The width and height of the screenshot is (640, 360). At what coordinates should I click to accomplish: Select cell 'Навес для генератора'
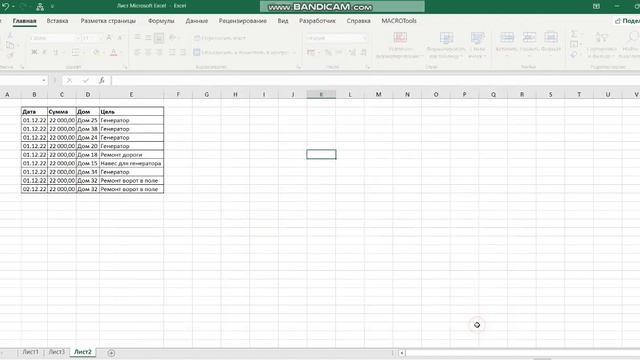pyautogui.click(x=131, y=163)
